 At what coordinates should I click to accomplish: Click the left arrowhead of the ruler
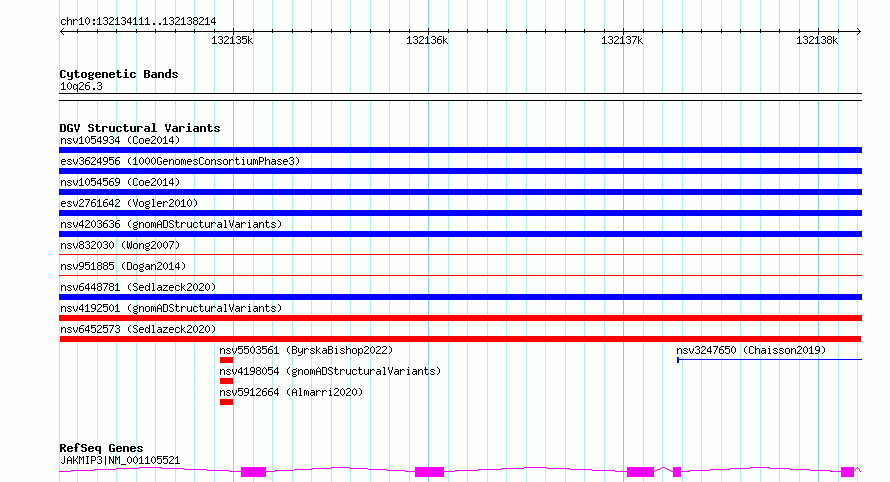(x=62, y=32)
